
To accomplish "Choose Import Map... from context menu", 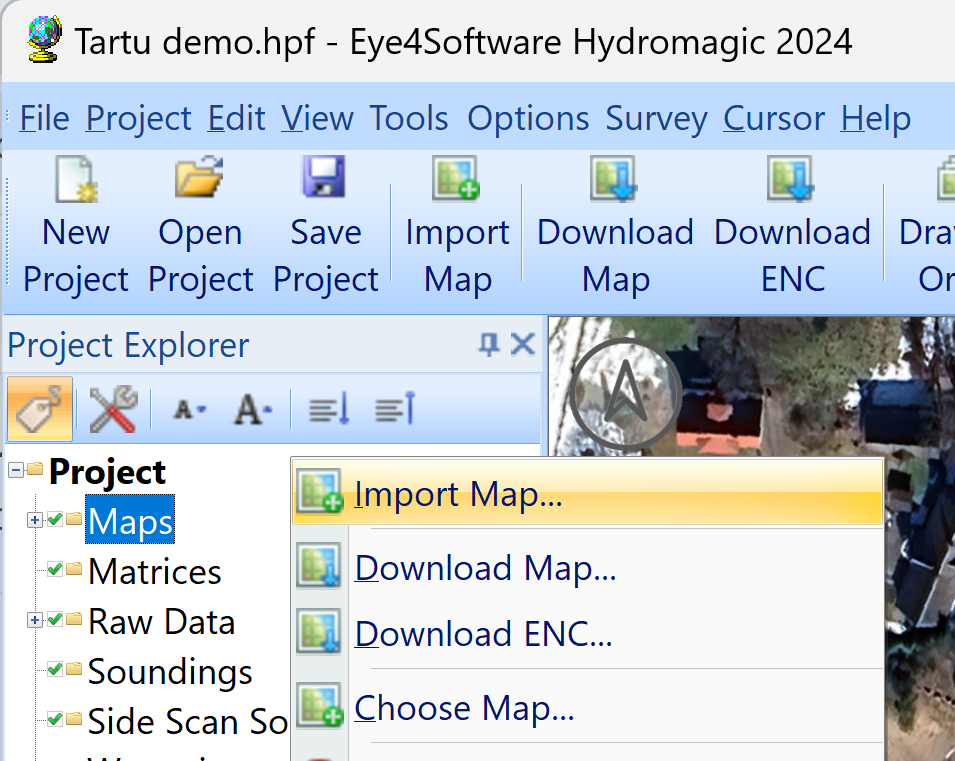I will point(587,492).
